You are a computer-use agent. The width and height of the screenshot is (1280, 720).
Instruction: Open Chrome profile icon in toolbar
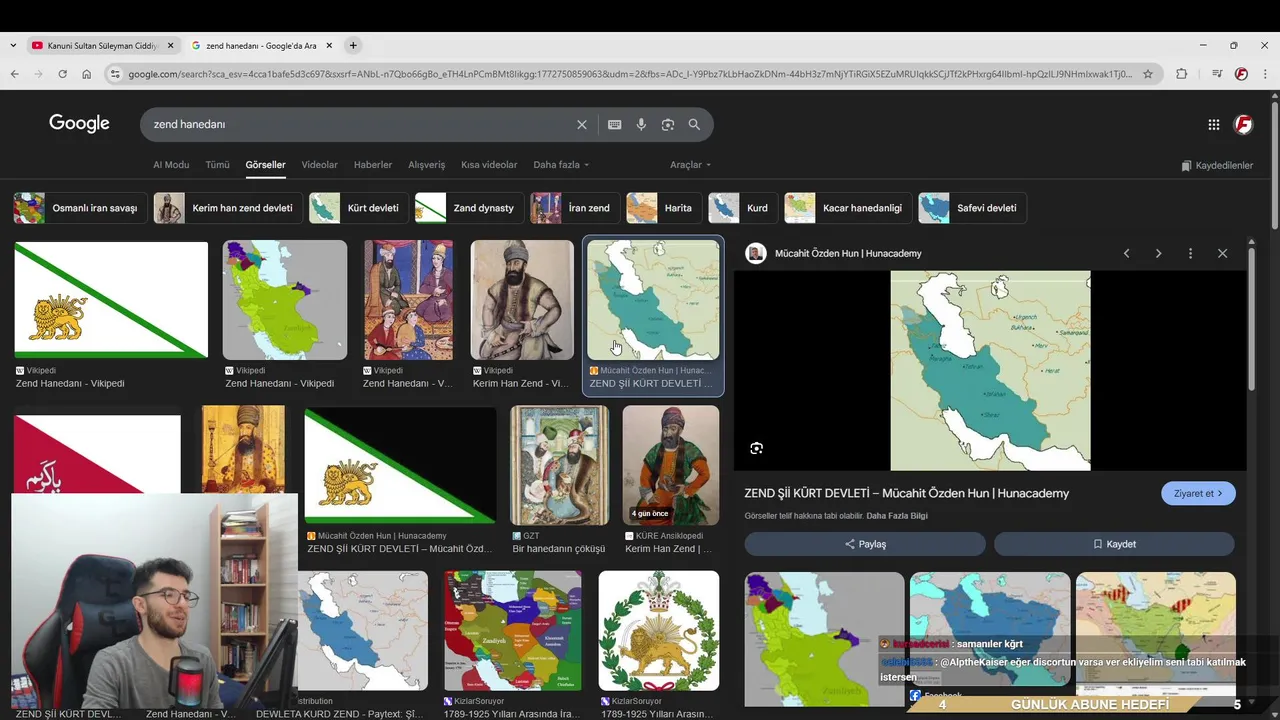pos(1241,74)
